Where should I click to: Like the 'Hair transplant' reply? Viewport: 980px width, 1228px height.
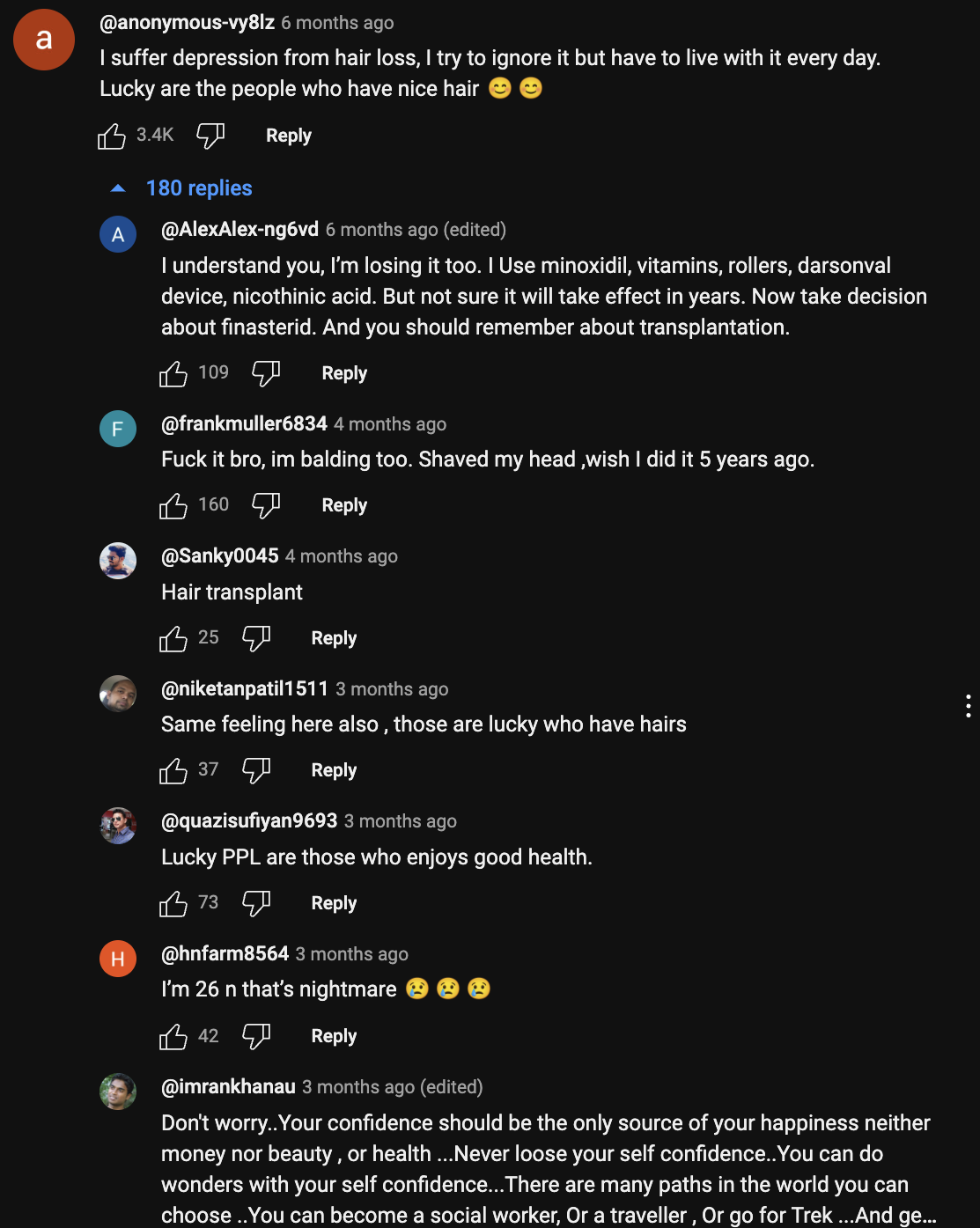pos(173,639)
